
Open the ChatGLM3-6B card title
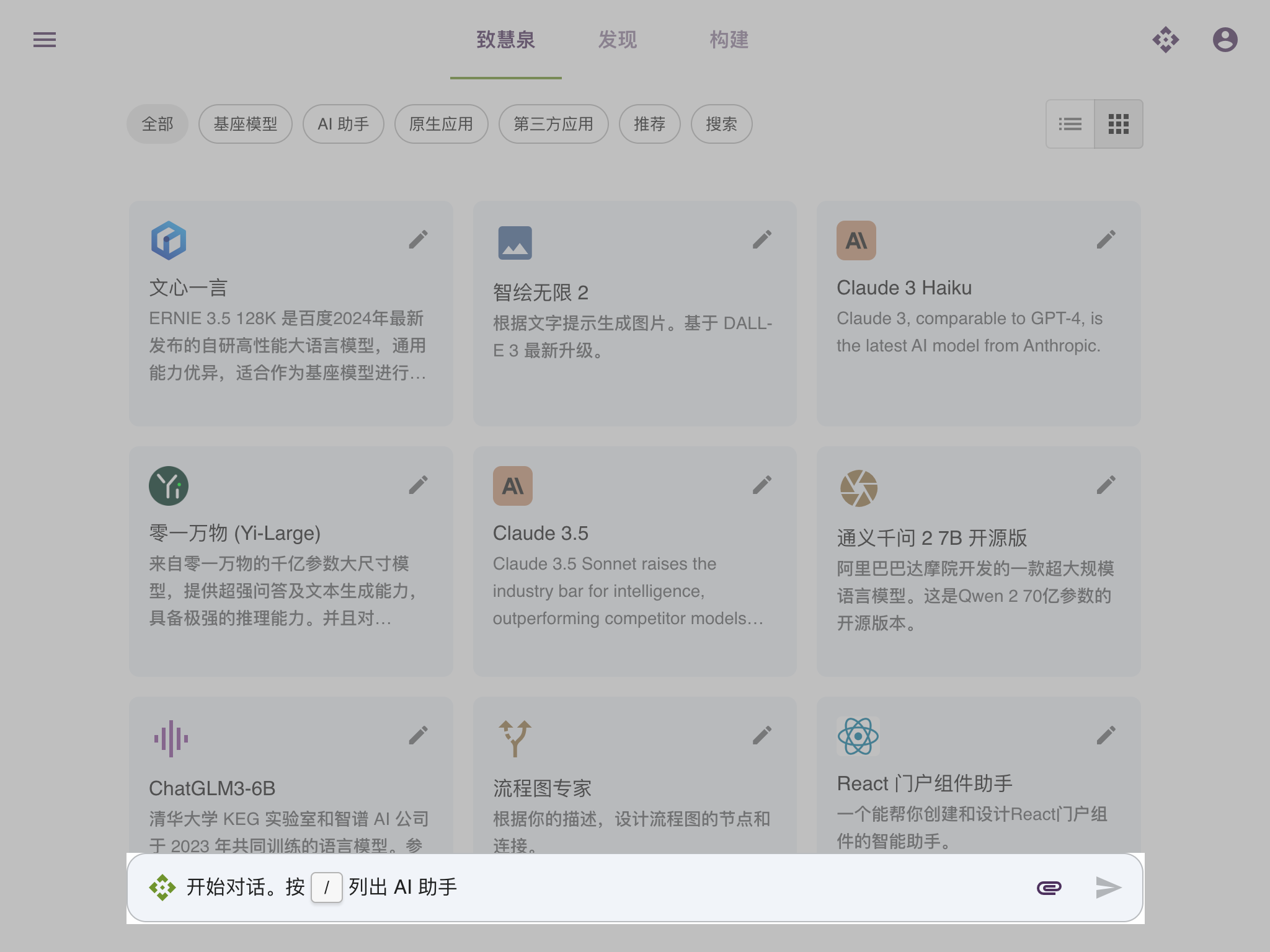click(x=212, y=788)
